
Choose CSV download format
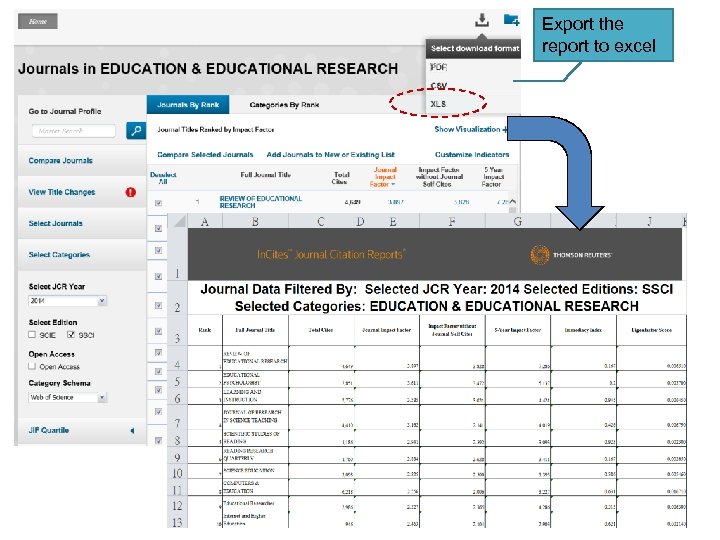[x=439, y=85]
